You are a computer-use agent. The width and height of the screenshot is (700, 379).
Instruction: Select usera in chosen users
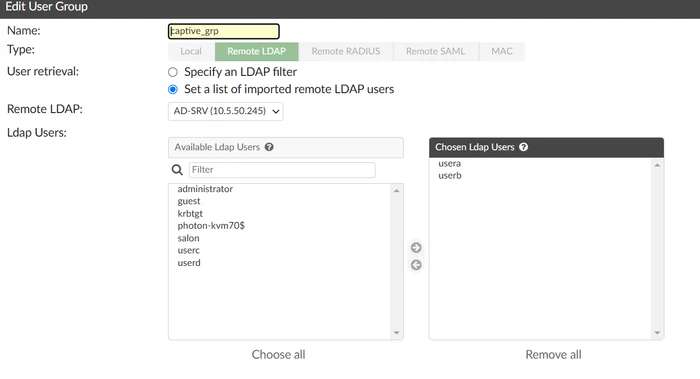pyautogui.click(x=450, y=163)
